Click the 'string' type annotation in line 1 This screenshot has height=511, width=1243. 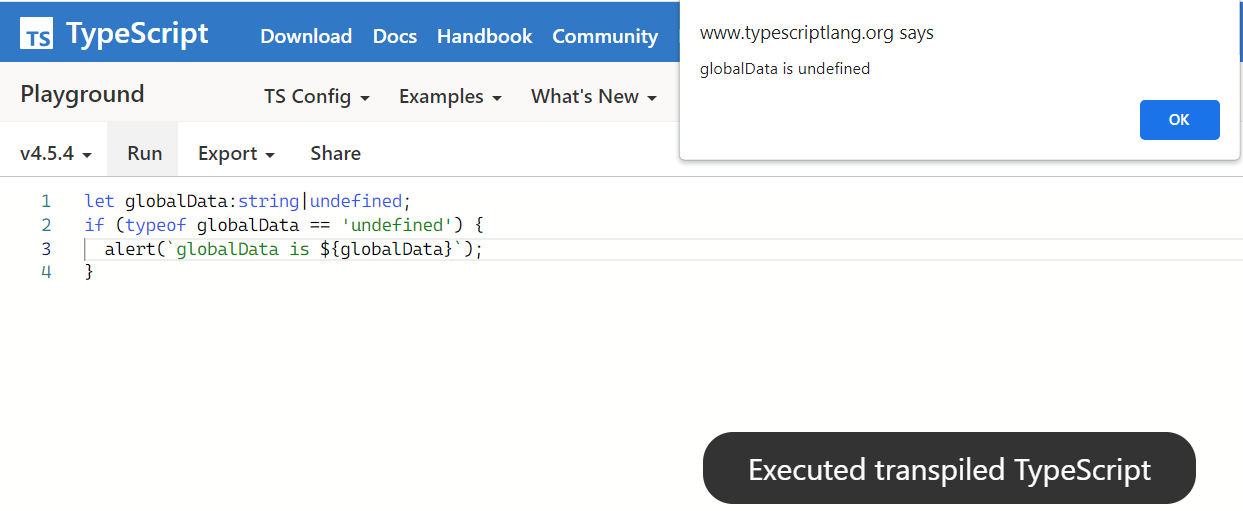[268, 201]
